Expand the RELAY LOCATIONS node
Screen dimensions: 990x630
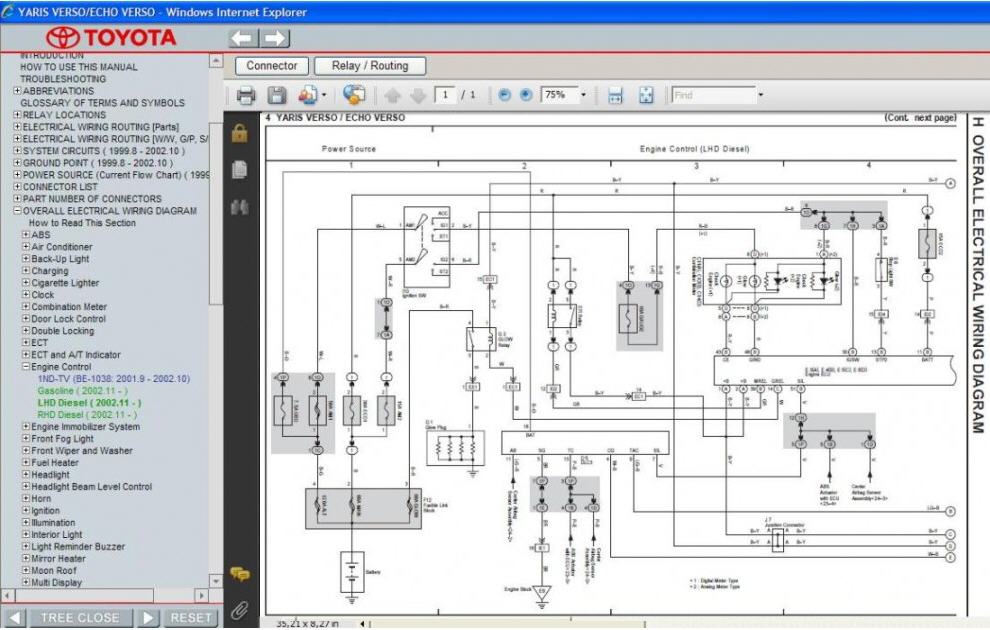17,114
